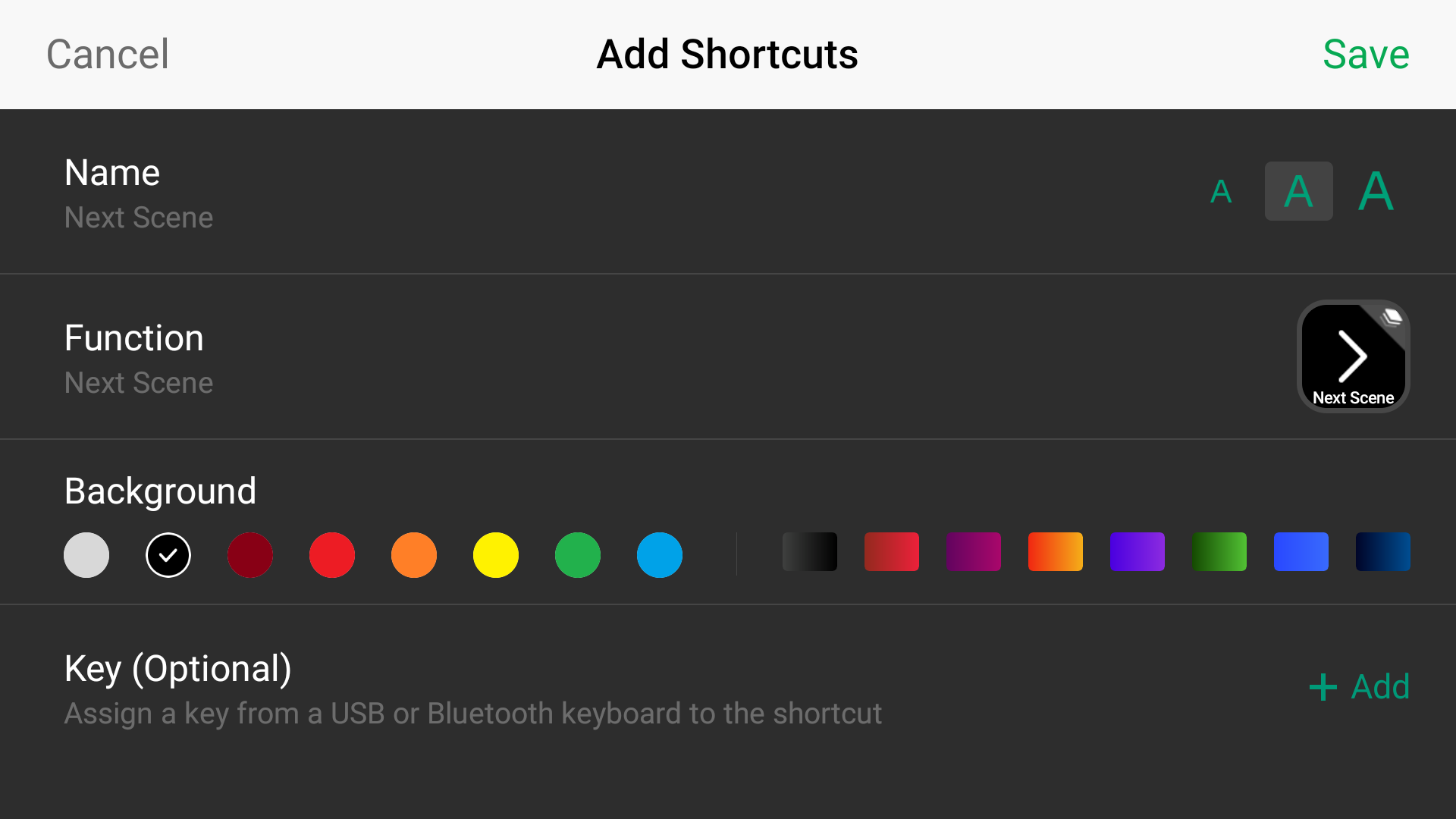This screenshot has height=819, width=1456.
Task: Save the new shortcut
Action: click(x=1366, y=55)
